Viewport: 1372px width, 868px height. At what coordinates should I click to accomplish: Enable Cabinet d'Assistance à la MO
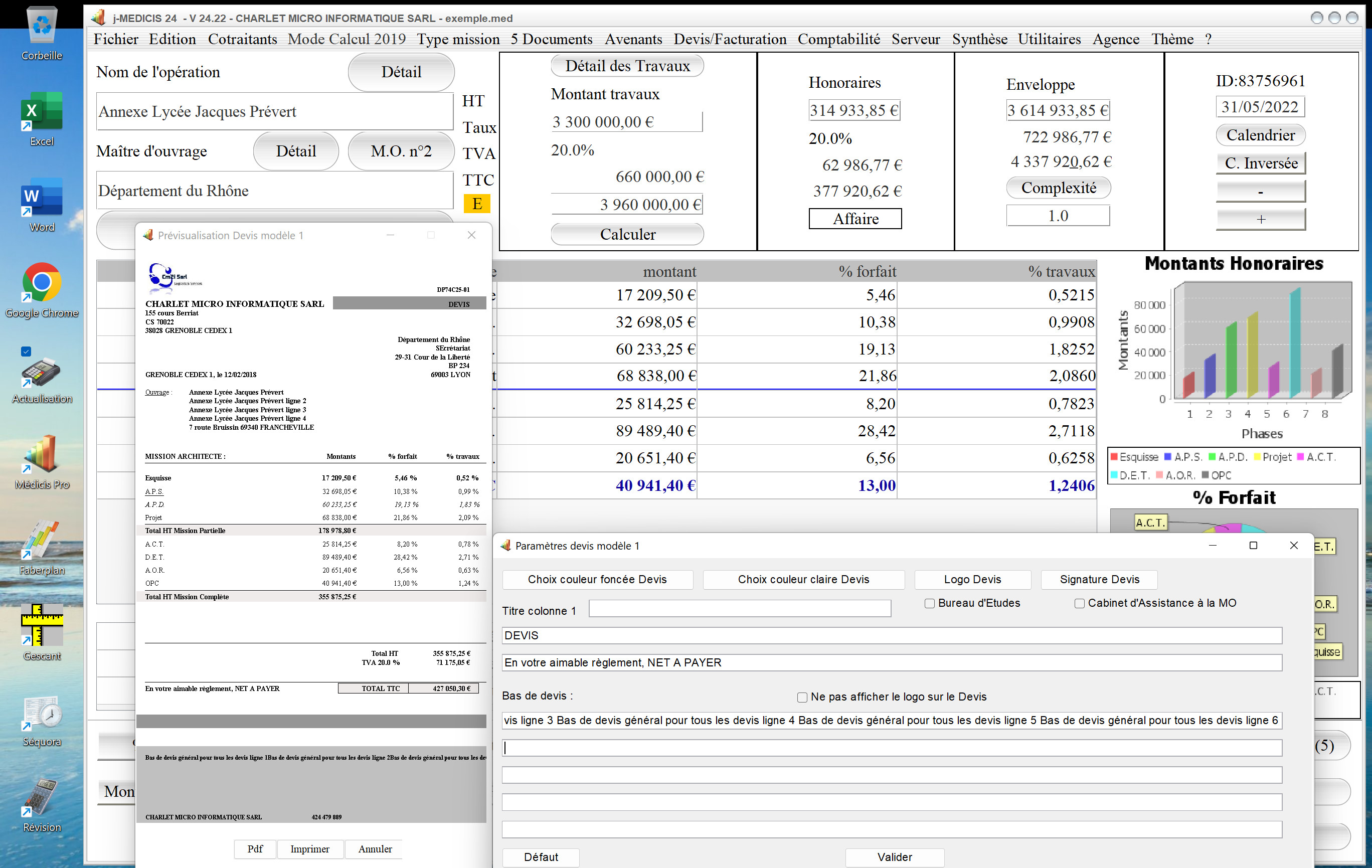(x=1079, y=603)
